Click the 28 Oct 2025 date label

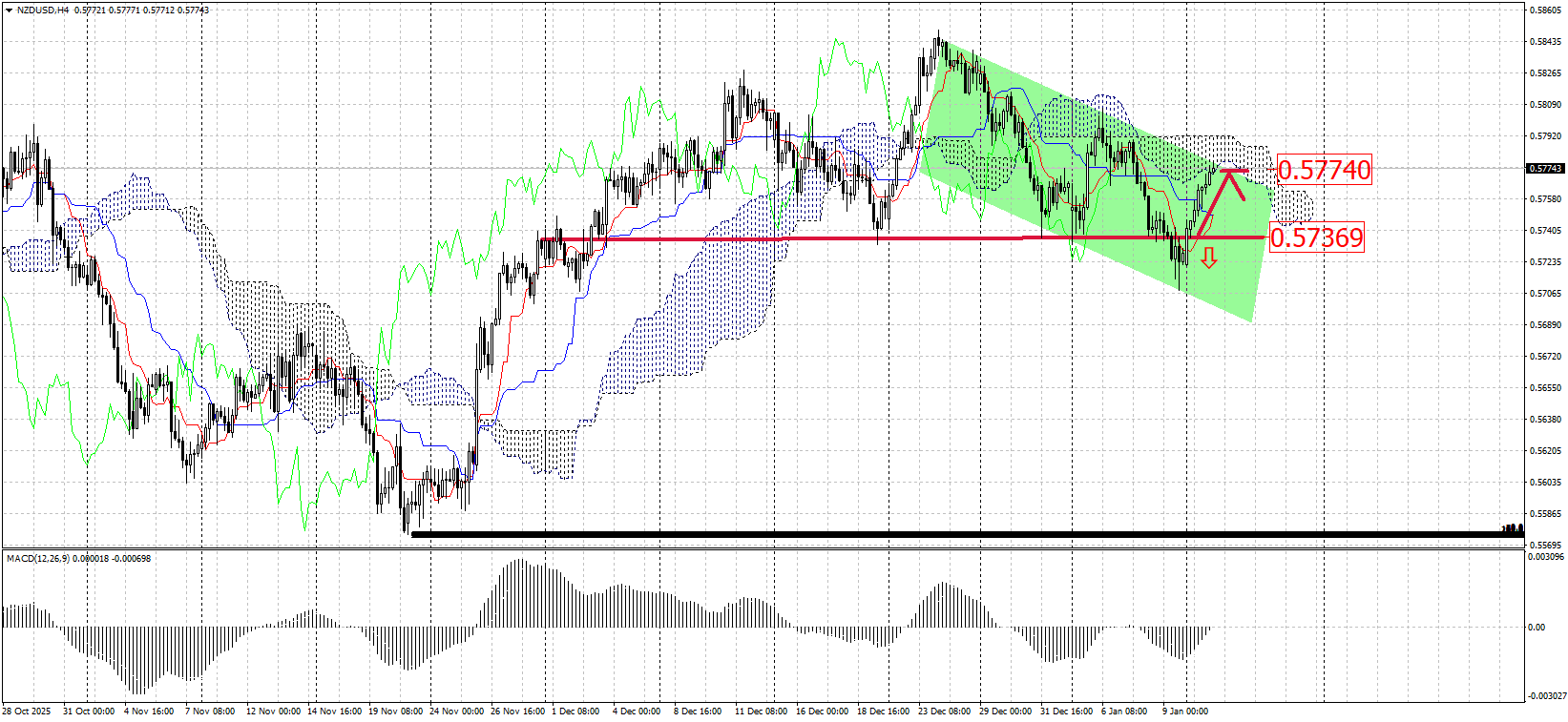click(x=26, y=712)
